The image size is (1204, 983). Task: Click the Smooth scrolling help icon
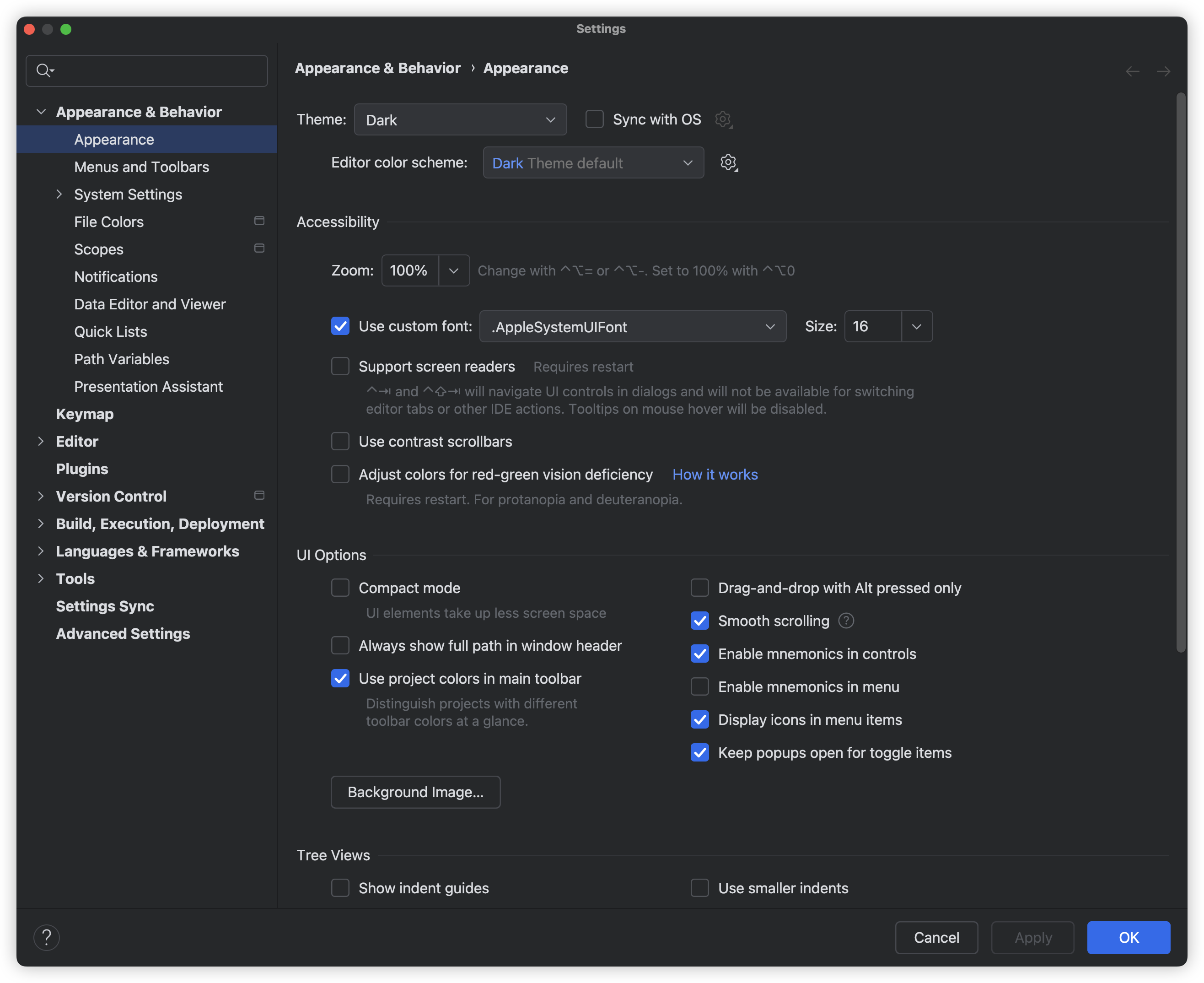(846, 621)
